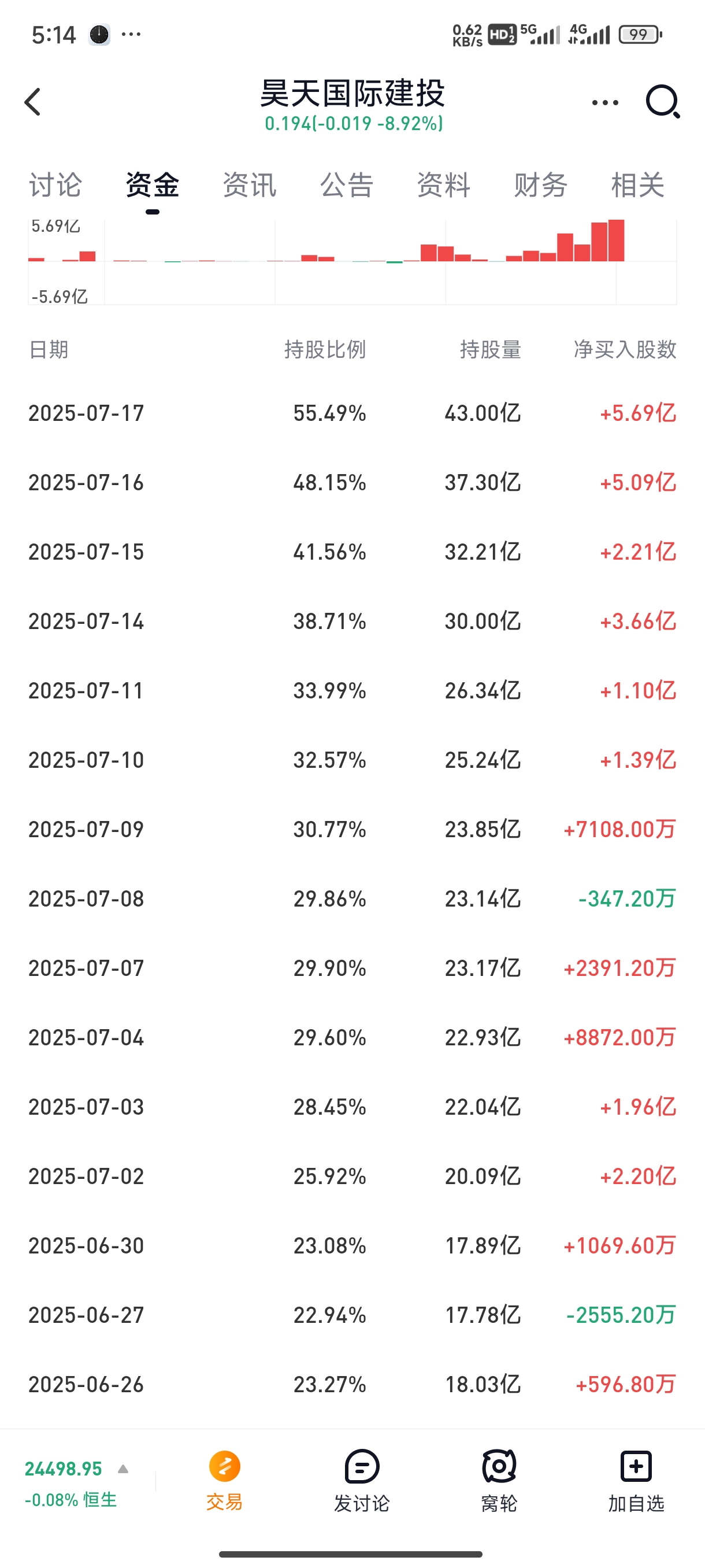The width and height of the screenshot is (705, 1568).
Task: Expand the 恒生 index ticker arrow
Action: pyautogui.click(x=123, y=1469)
